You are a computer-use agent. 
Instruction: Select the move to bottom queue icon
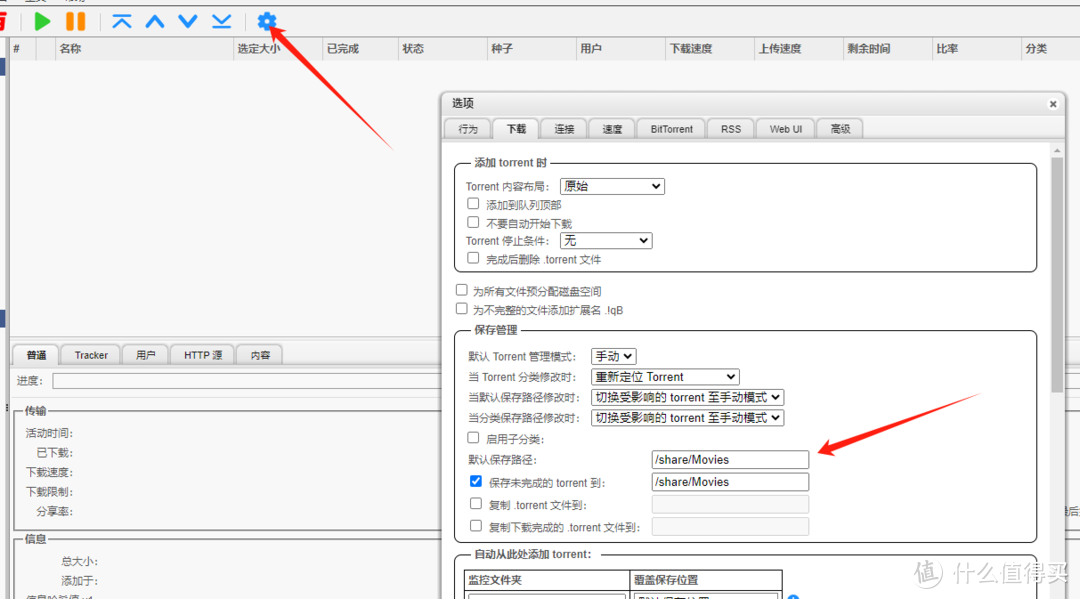220,21
